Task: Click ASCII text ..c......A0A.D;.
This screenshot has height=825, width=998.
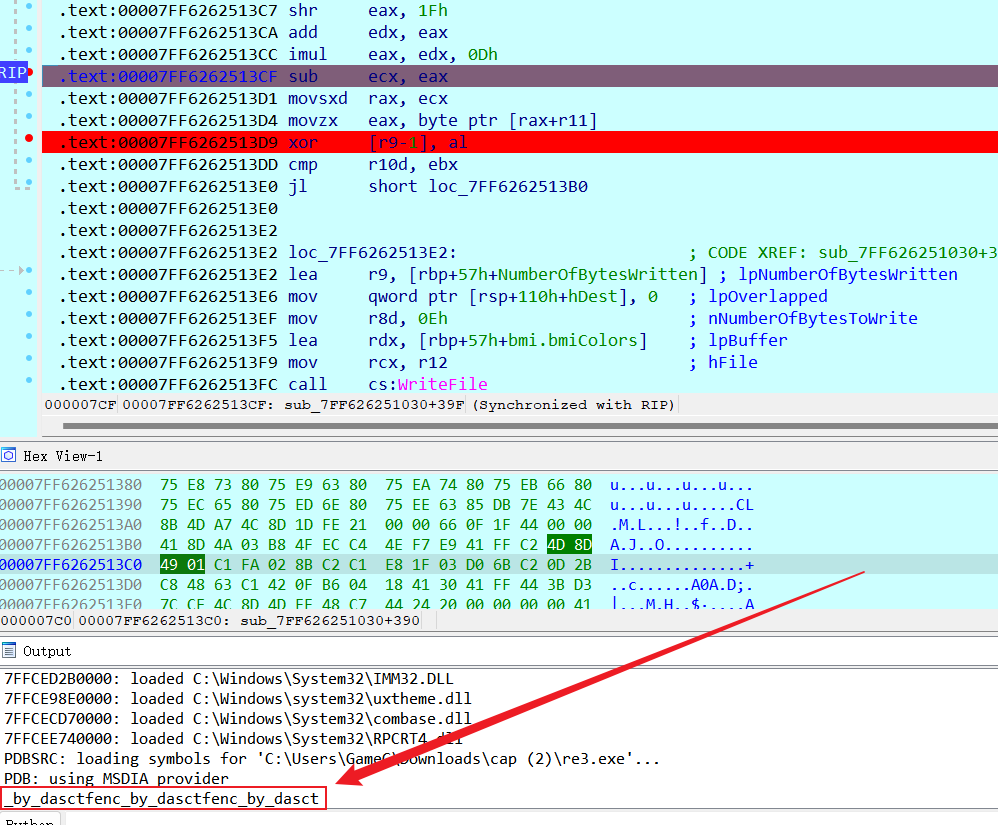Action: coord(682,585)
